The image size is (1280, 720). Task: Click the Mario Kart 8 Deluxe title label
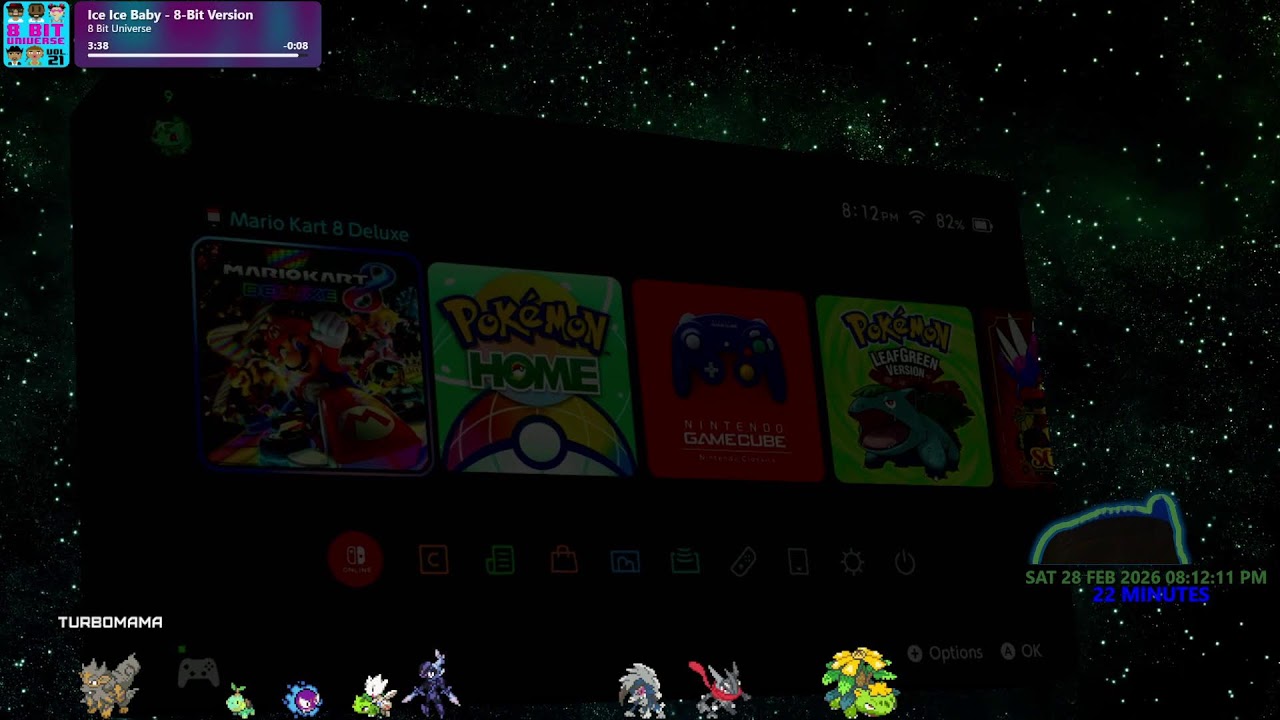[x=319, y=226]
